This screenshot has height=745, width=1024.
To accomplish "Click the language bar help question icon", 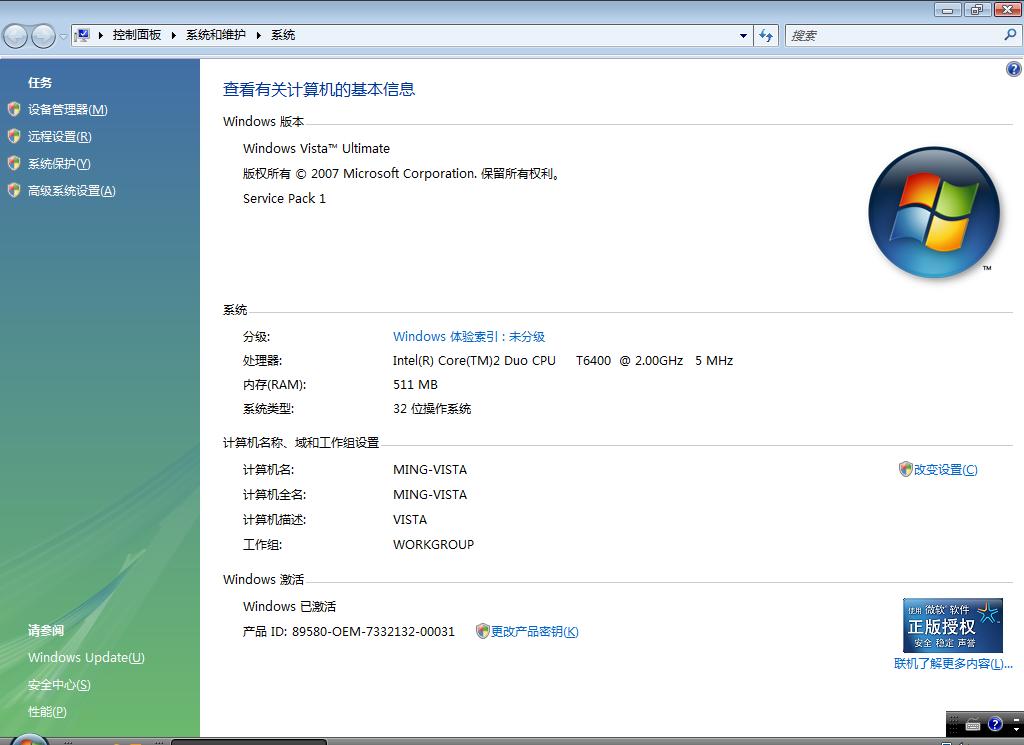I will [x=995, y=723].
